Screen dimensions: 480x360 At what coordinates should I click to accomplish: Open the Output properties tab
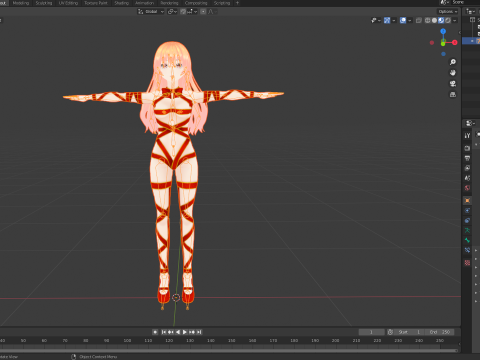point(467,158)
